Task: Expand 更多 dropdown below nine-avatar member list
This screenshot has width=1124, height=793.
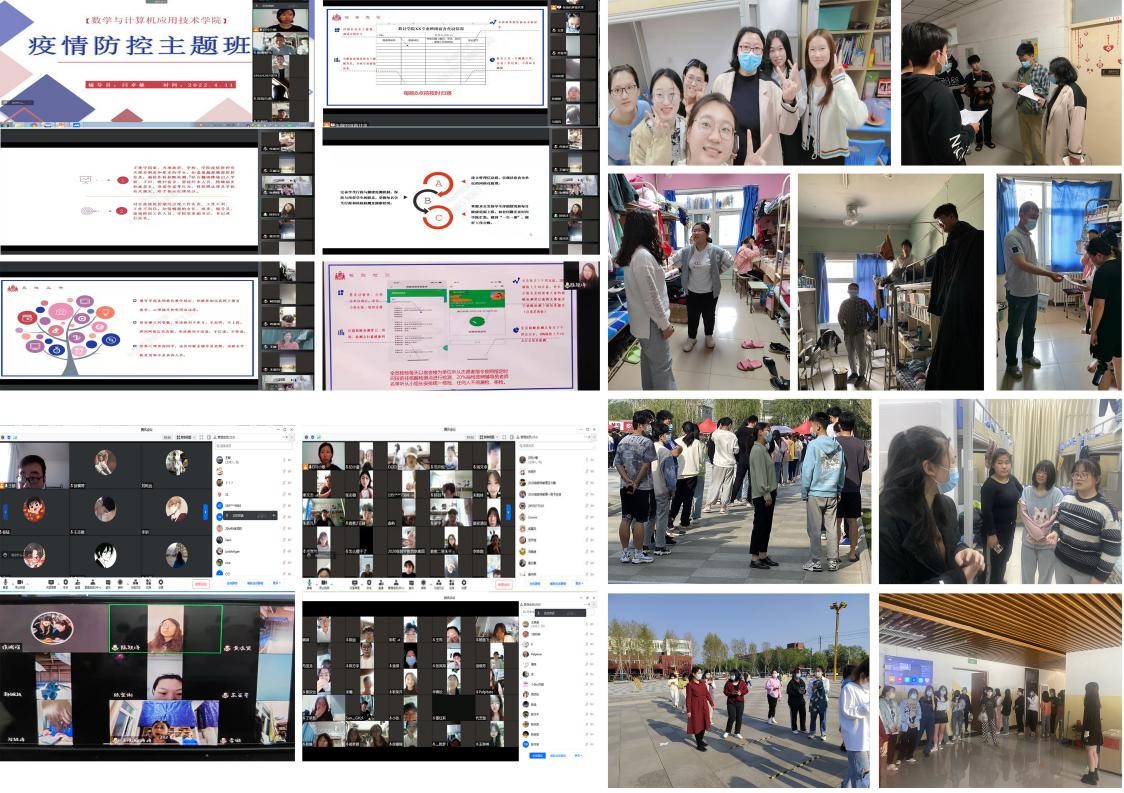Action: (275, 584)
